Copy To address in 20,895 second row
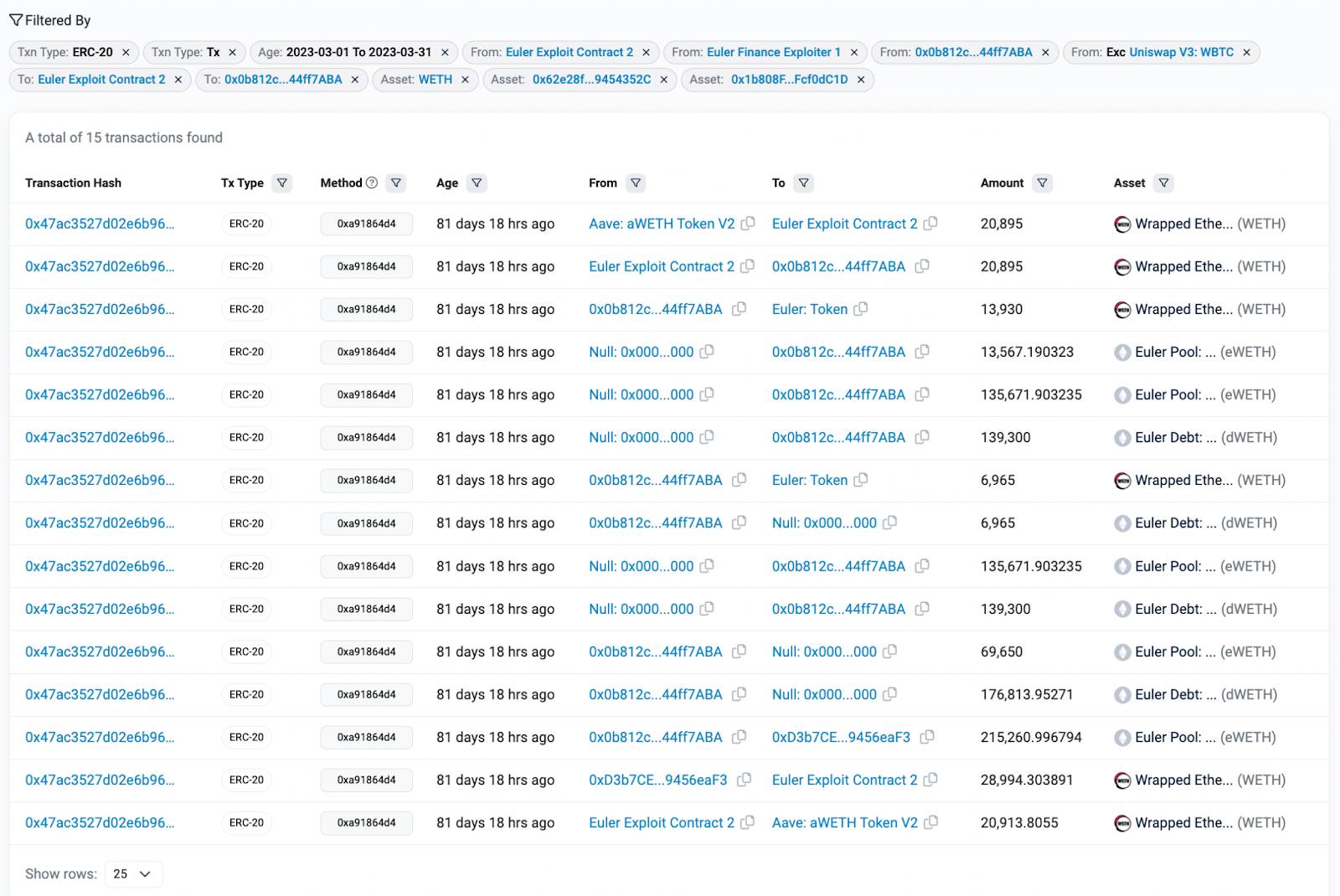 (x=922, y=266)
